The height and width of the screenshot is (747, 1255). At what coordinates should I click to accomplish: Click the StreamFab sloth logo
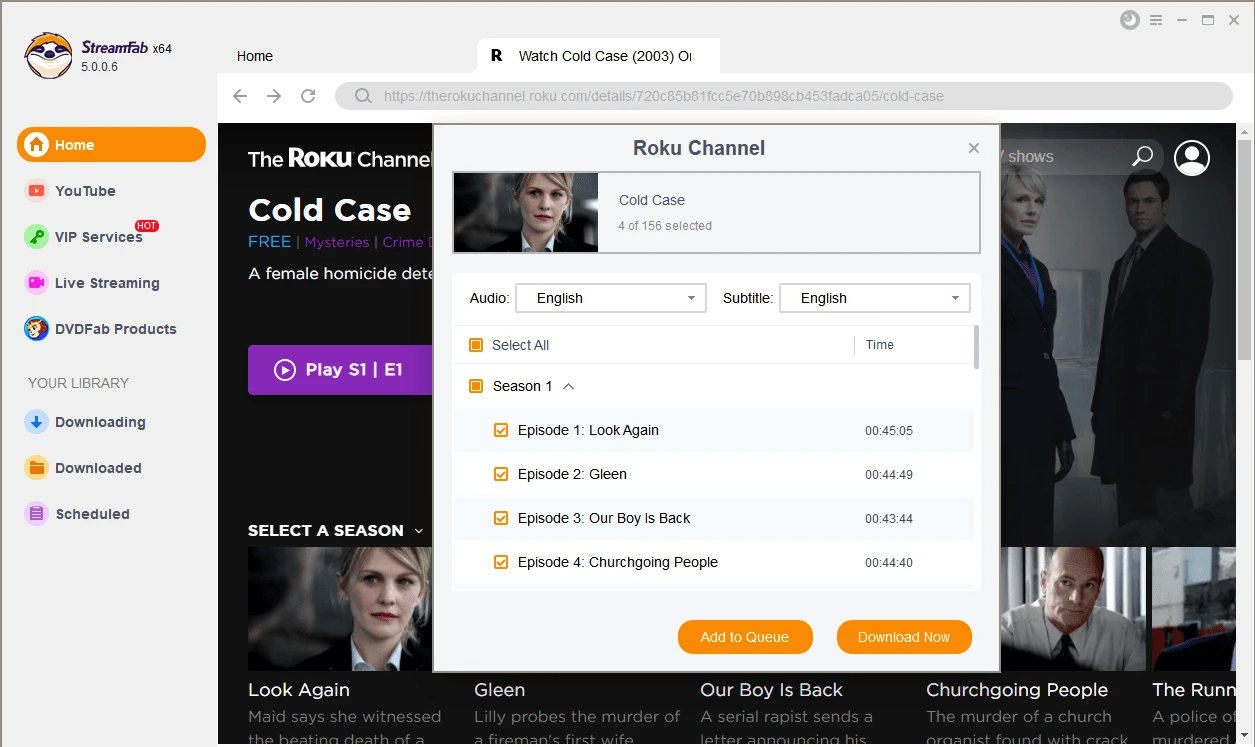pyautogui.click(x=48, y=56)
